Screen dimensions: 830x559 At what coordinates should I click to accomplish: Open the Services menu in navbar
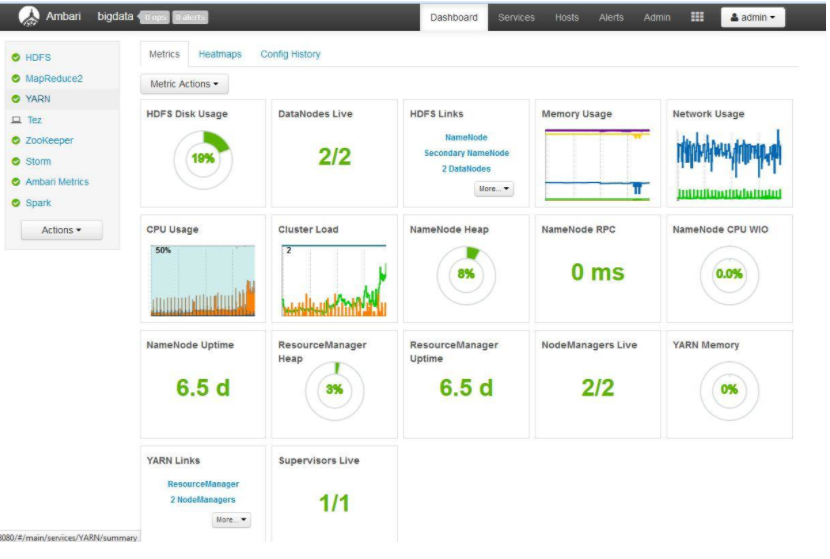pyautogui.click(x=516, y=17)
